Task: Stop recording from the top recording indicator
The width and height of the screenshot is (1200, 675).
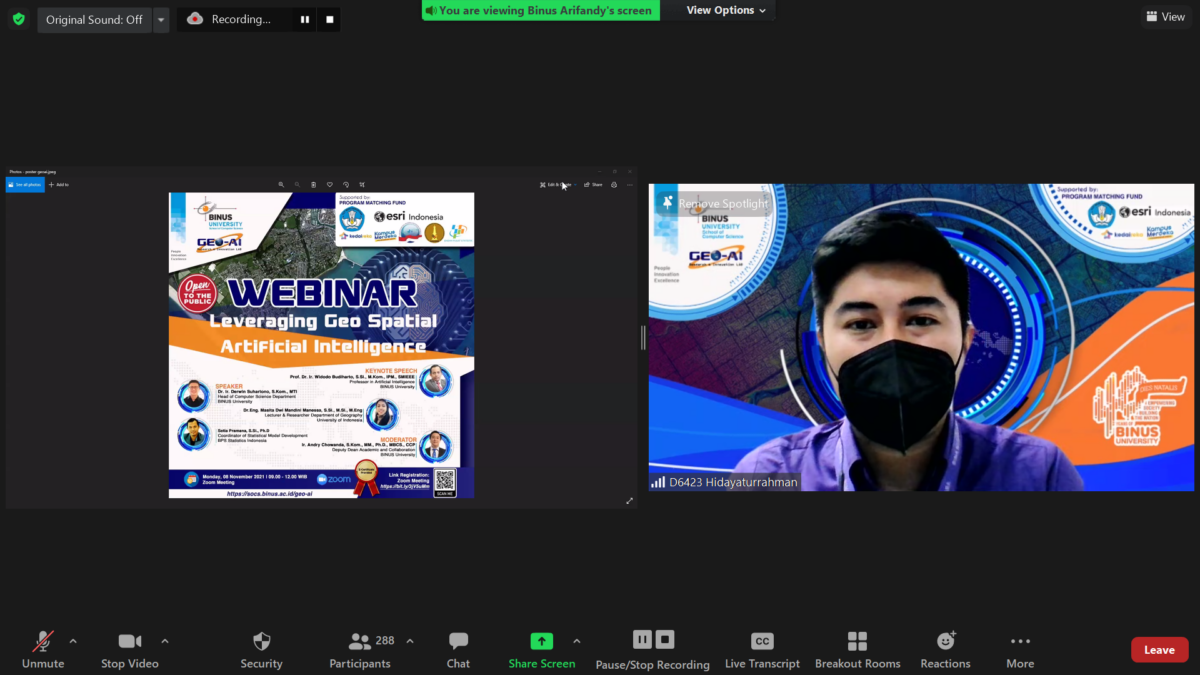Action: 330,19
